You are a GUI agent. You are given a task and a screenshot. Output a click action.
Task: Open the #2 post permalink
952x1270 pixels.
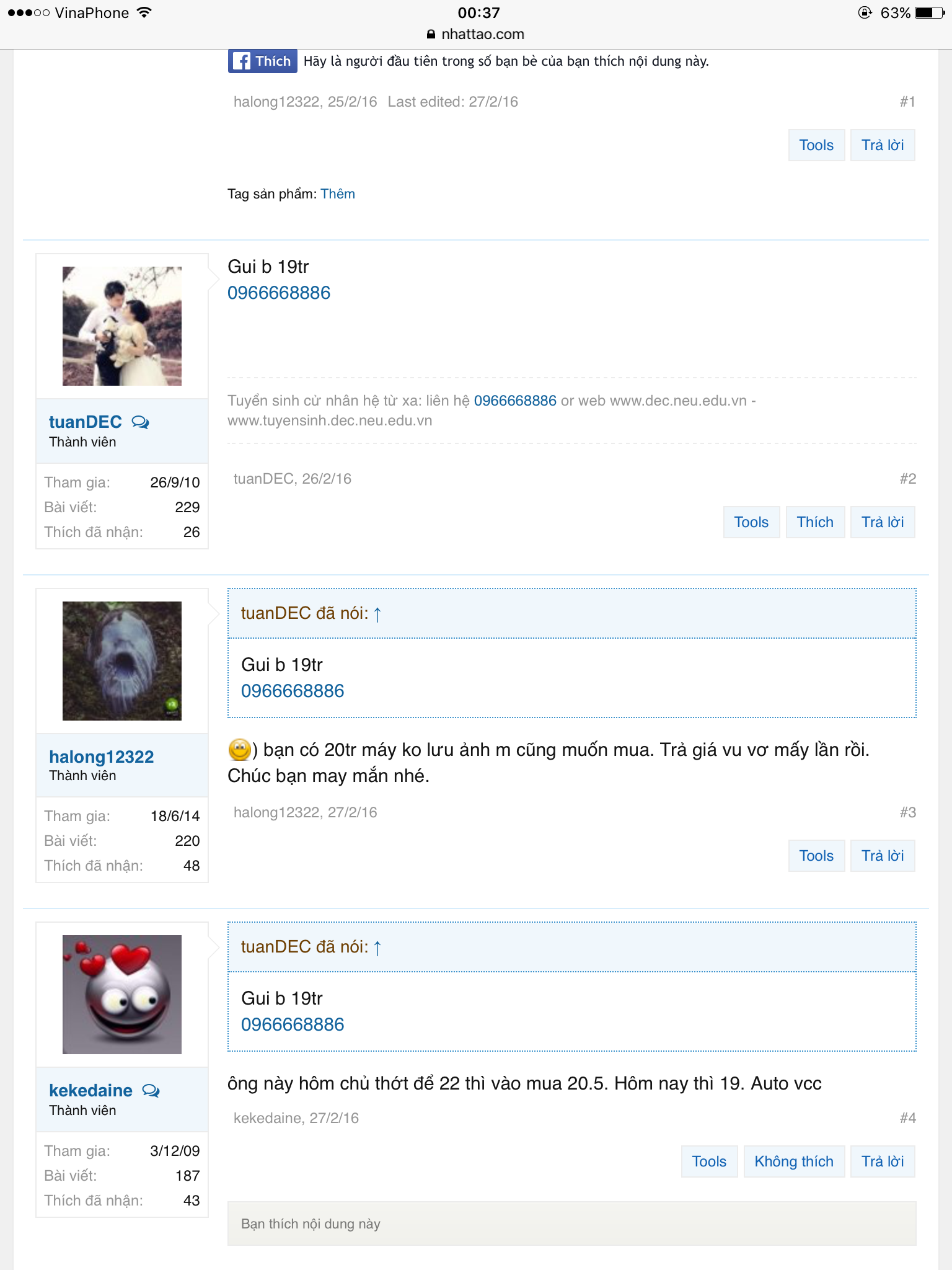point(907,479)
